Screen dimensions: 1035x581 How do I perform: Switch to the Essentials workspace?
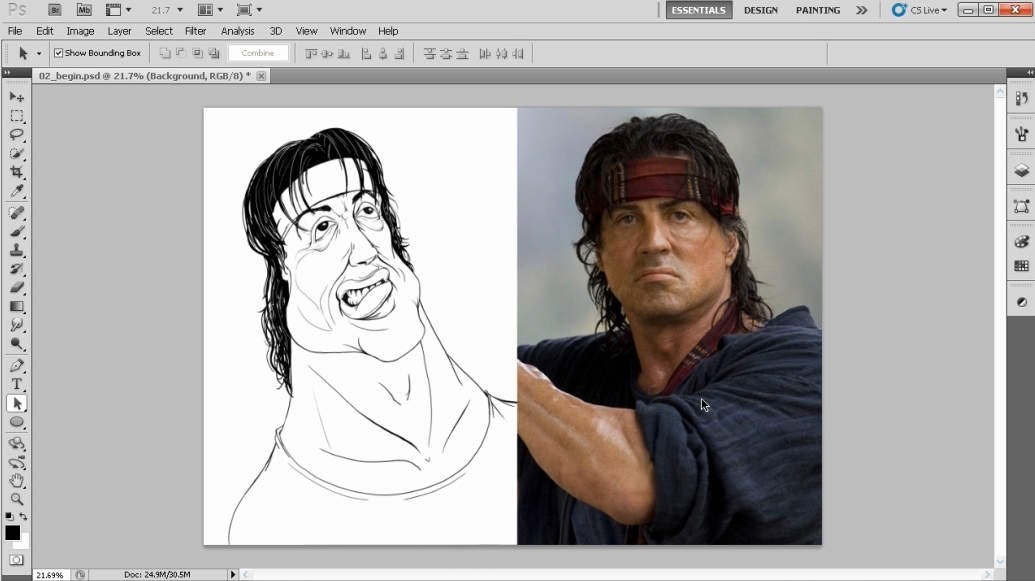point(698,10)
